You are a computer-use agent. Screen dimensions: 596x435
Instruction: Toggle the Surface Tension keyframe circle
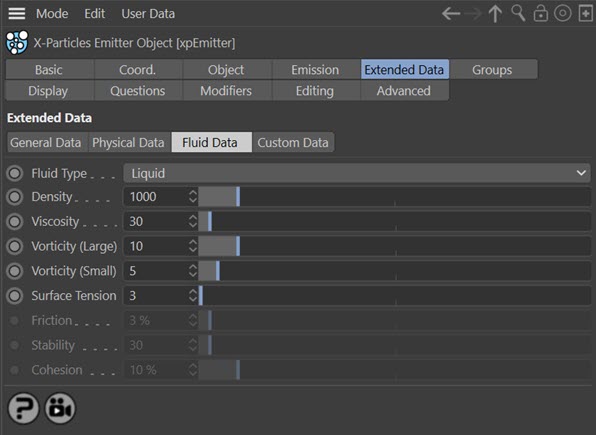pyautogui.click(x=15, y=296)
